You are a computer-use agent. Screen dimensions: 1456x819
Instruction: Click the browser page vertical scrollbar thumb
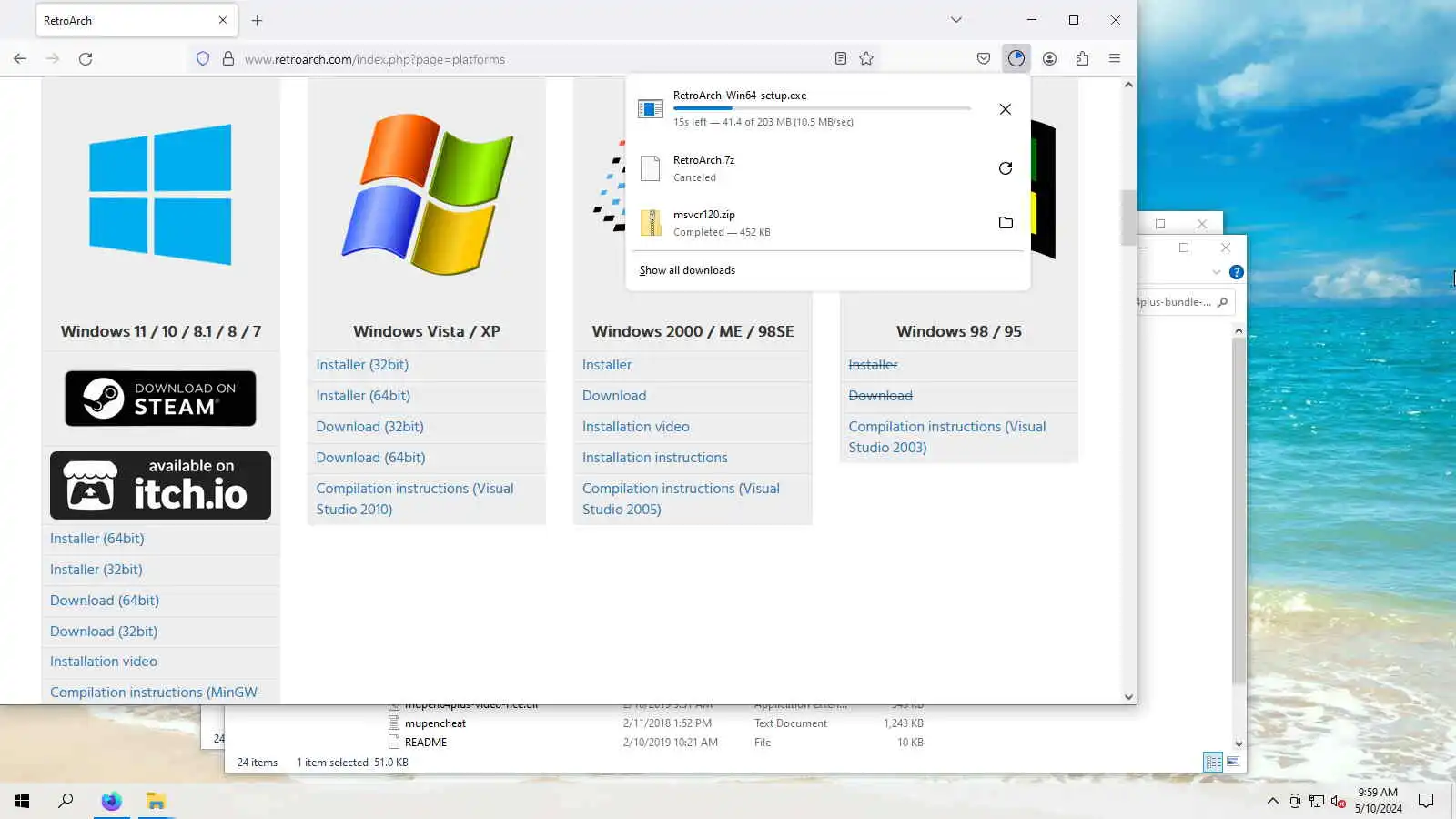1128,217
